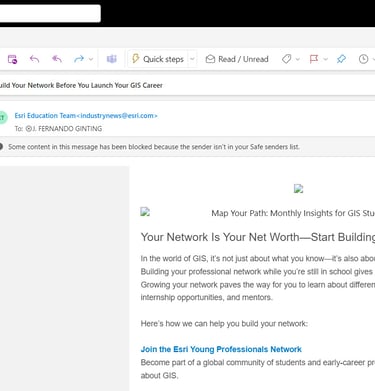Pin the message with the pin icon
The image size is (375, 391).
coord(341,59)
